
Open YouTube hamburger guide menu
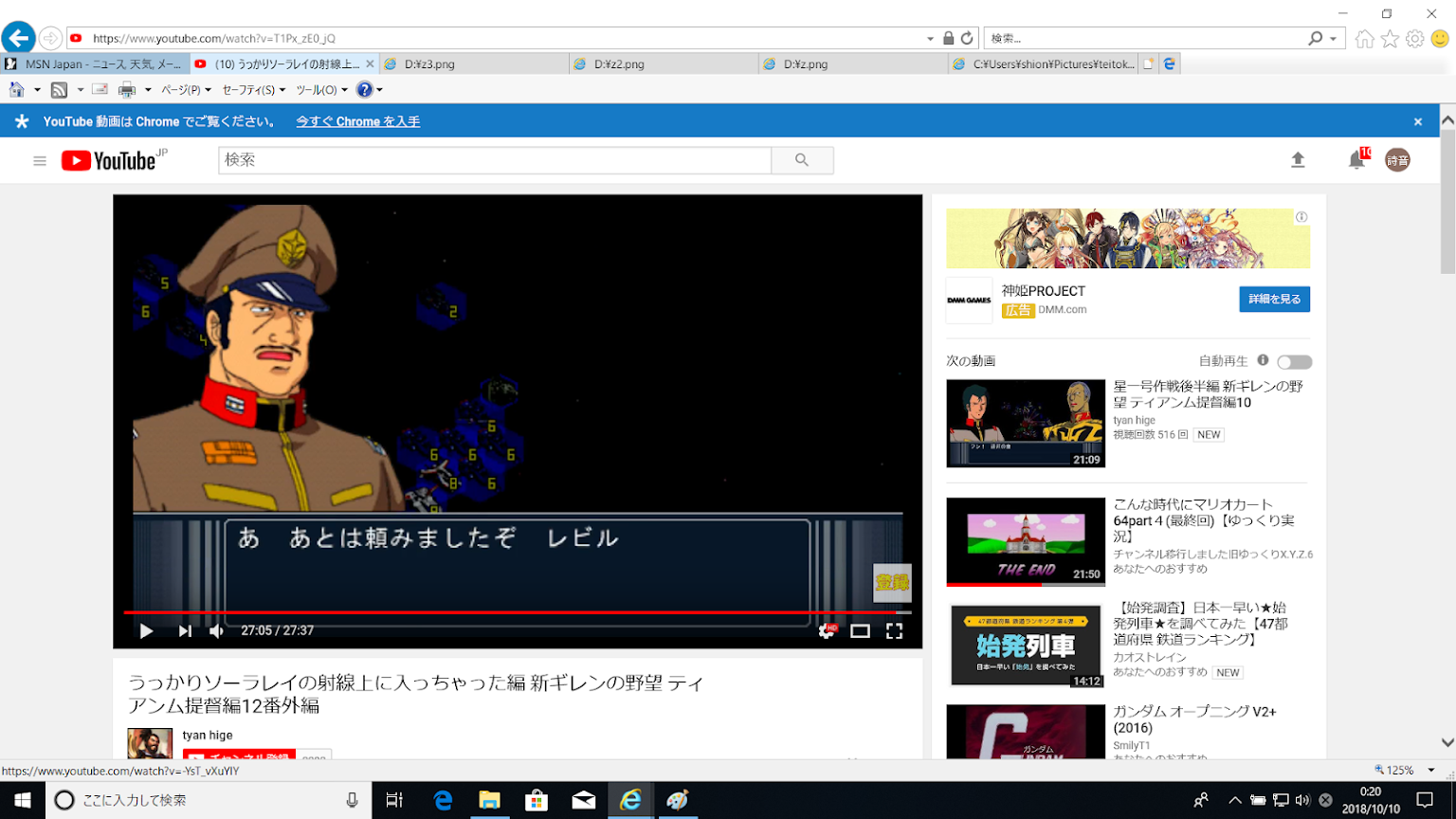click(x=40, y=161)
